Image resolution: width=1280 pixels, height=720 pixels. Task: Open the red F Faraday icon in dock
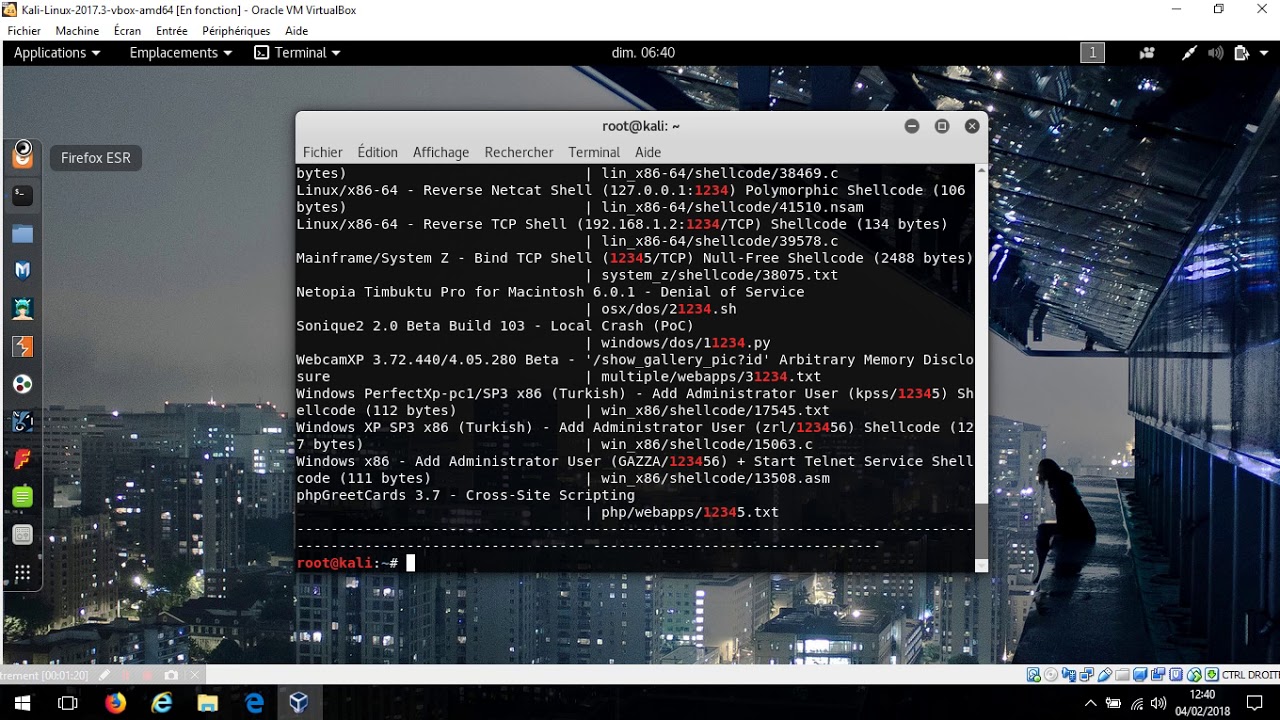[x=22, y=459]
